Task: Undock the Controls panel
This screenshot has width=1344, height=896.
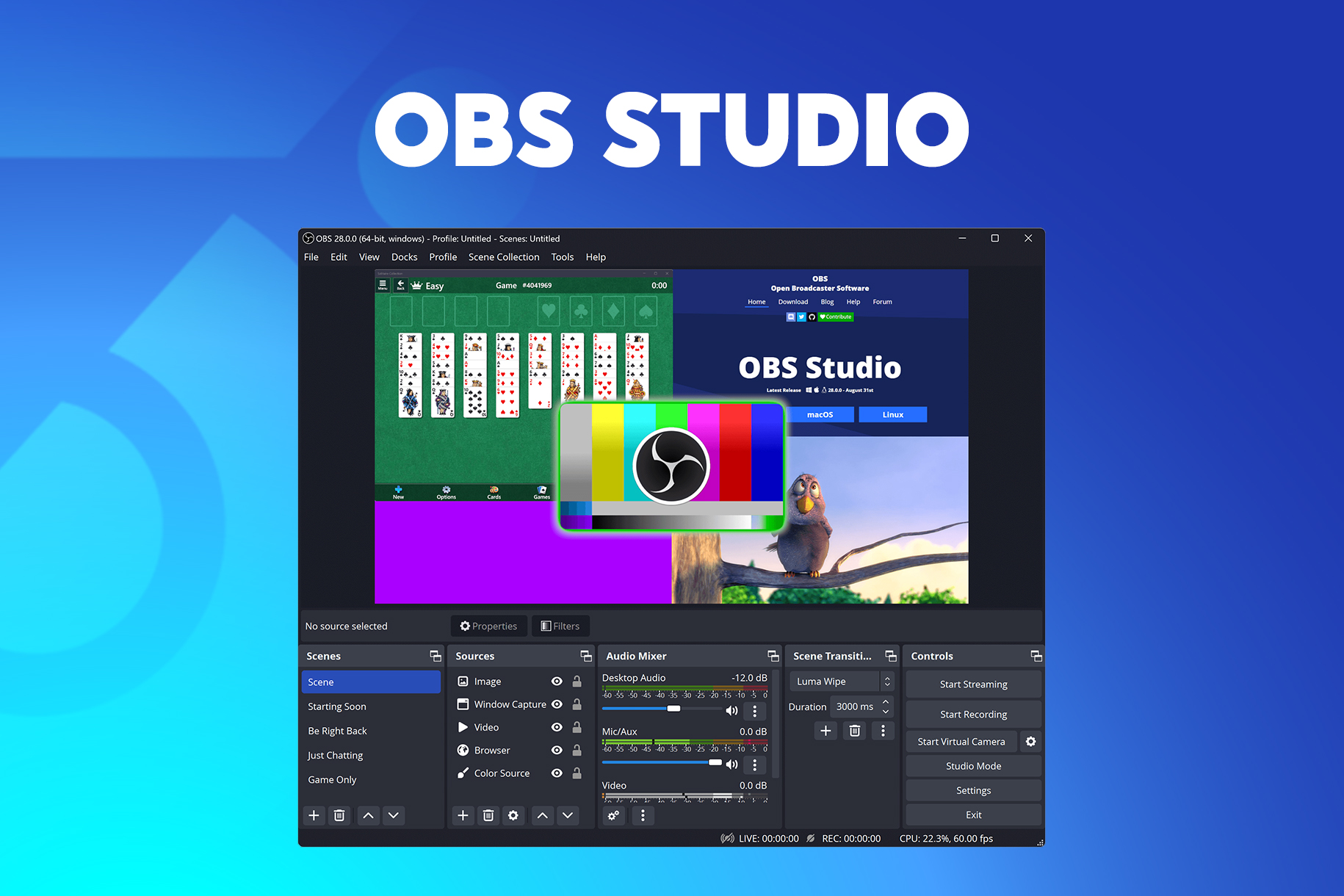Action: (x=1036, y=656)
